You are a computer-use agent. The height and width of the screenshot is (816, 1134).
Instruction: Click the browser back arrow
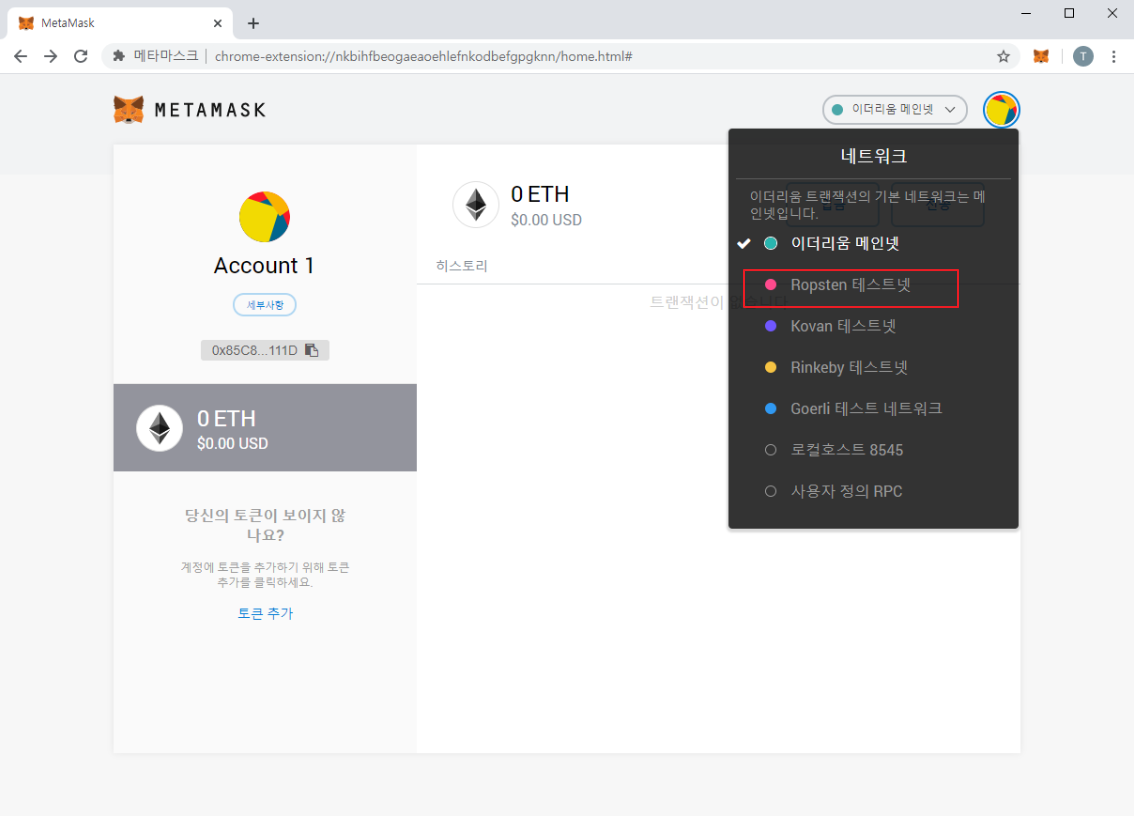[20, 56]
